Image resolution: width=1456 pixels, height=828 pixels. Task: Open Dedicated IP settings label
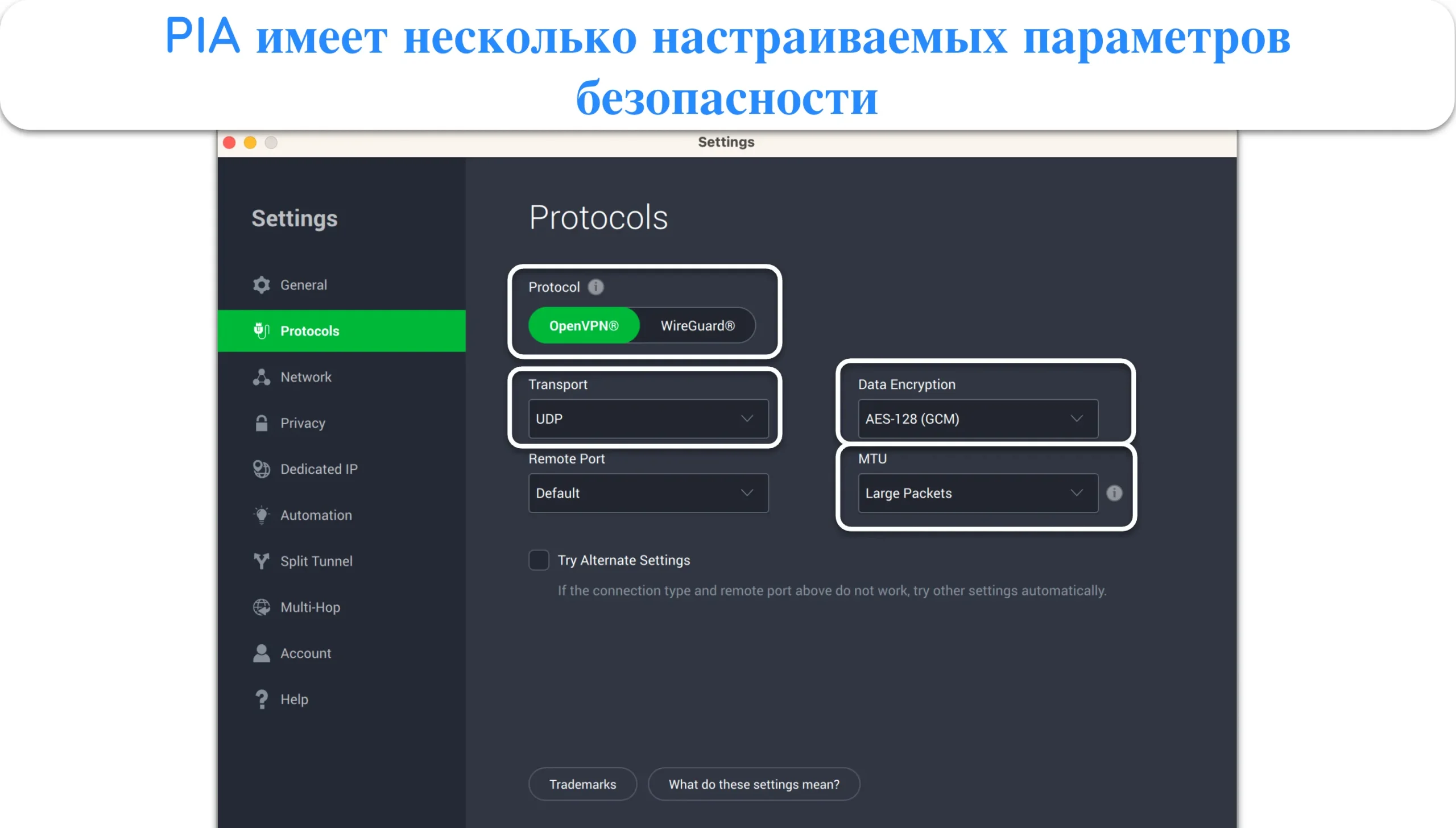[x=318, y=469]
